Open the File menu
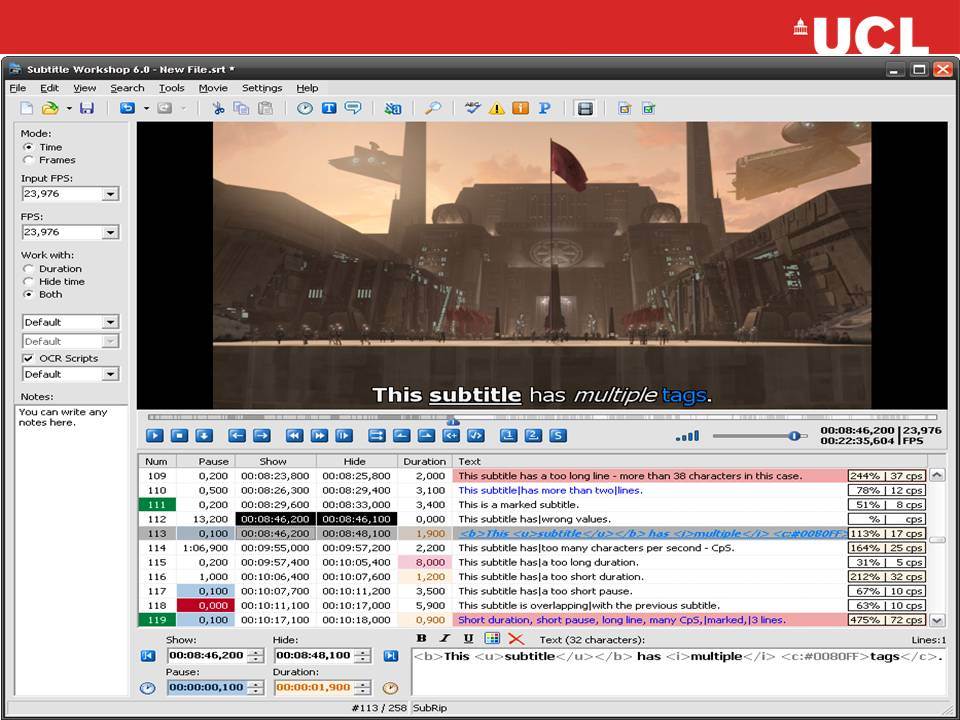This screenshot has width=960, height=720. [18, 88]
